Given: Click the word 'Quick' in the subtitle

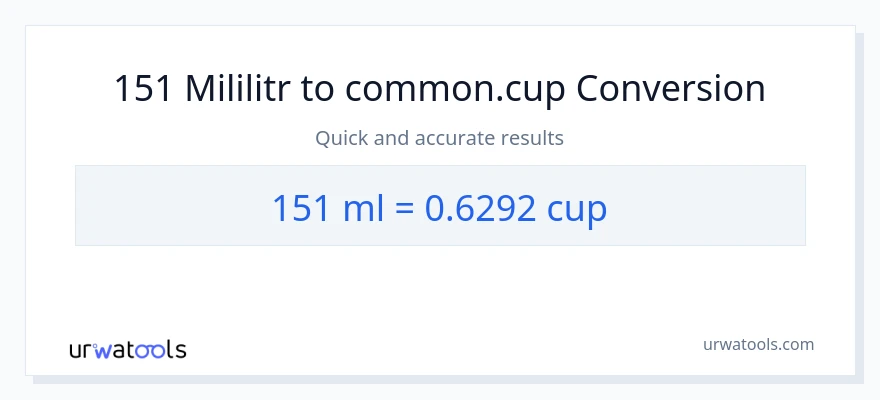Looking at the screenshot, I should pyautogui.click(x=343, y=138).
